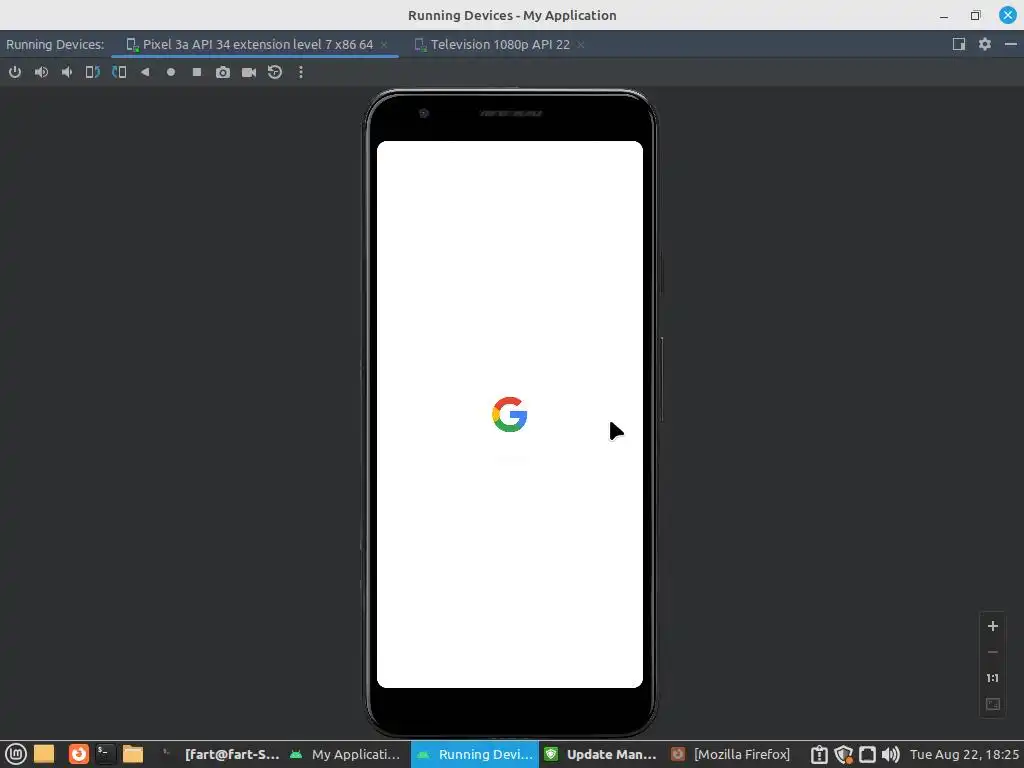Zoom out on the emulator display

point(993,652)
